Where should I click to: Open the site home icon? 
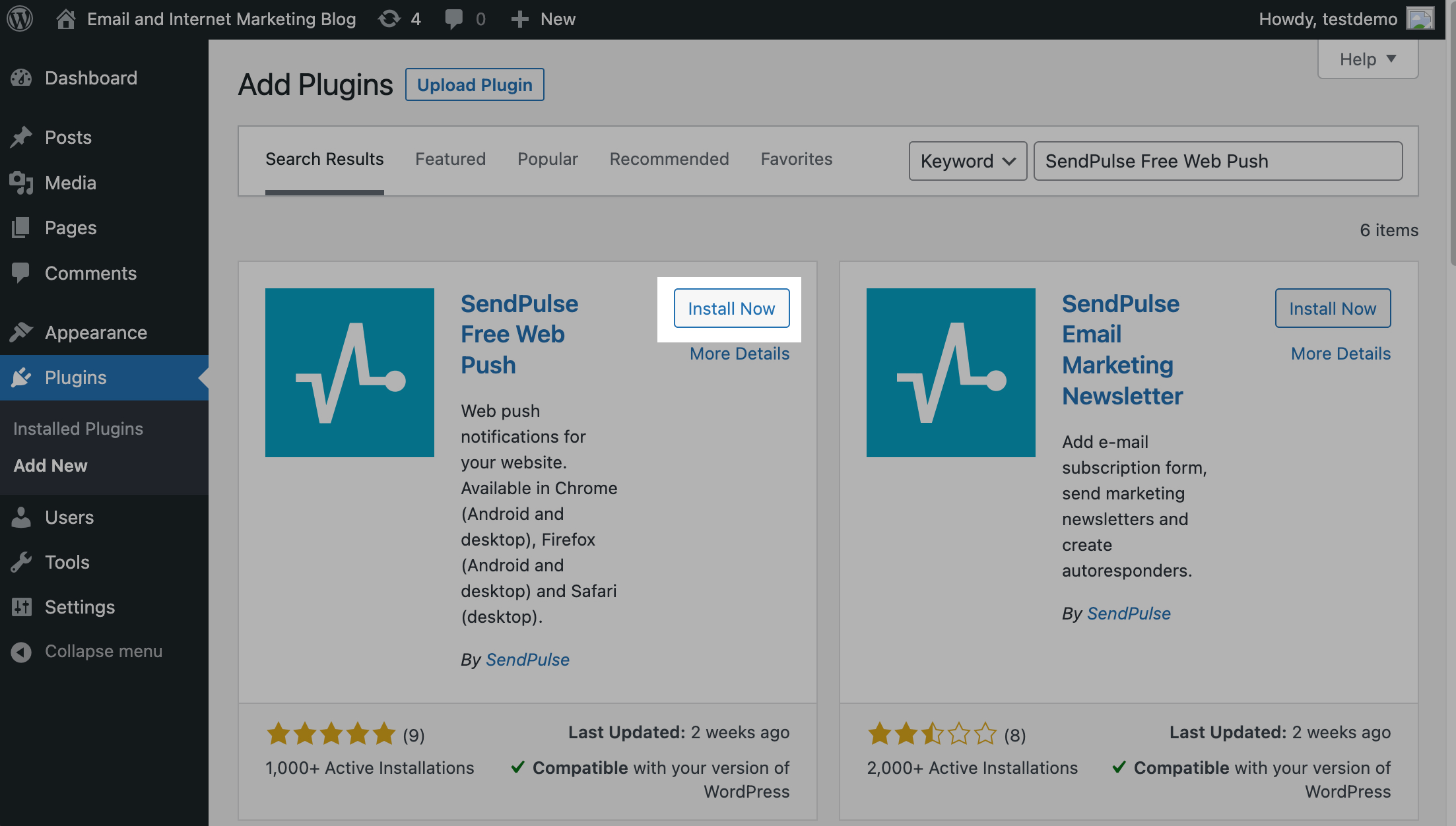[x=65, y=18]
